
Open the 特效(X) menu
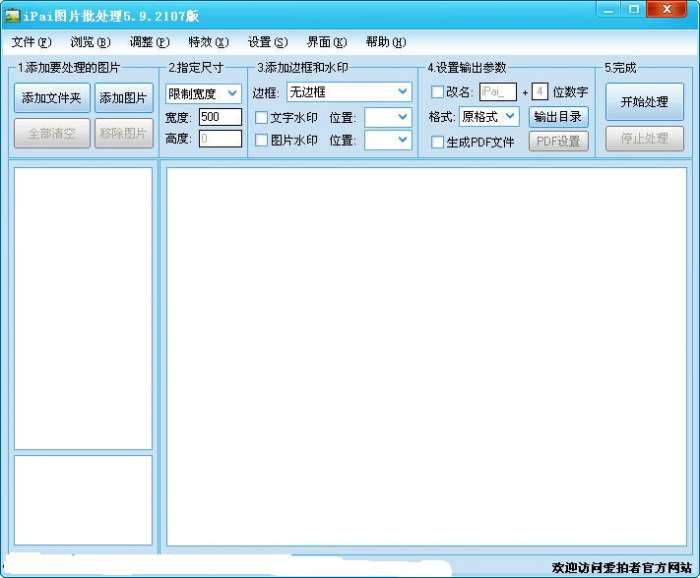(x=208, y=42)
